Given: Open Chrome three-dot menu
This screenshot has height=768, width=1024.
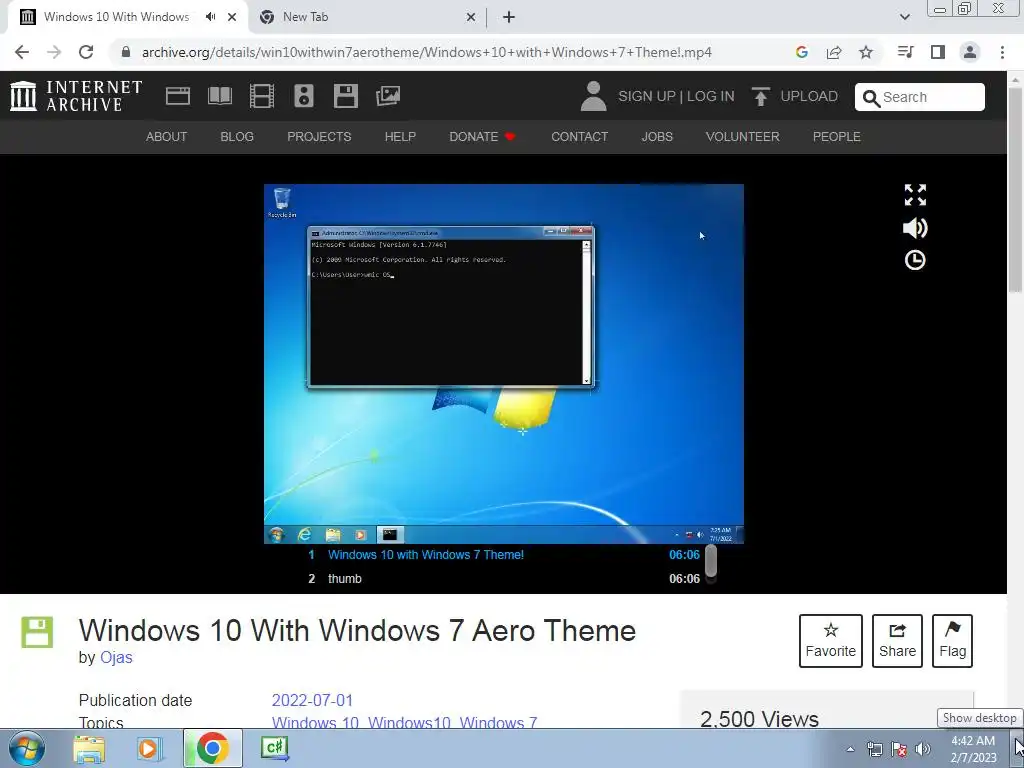Looking at the screenshot, I should (x=1002, y=52).
